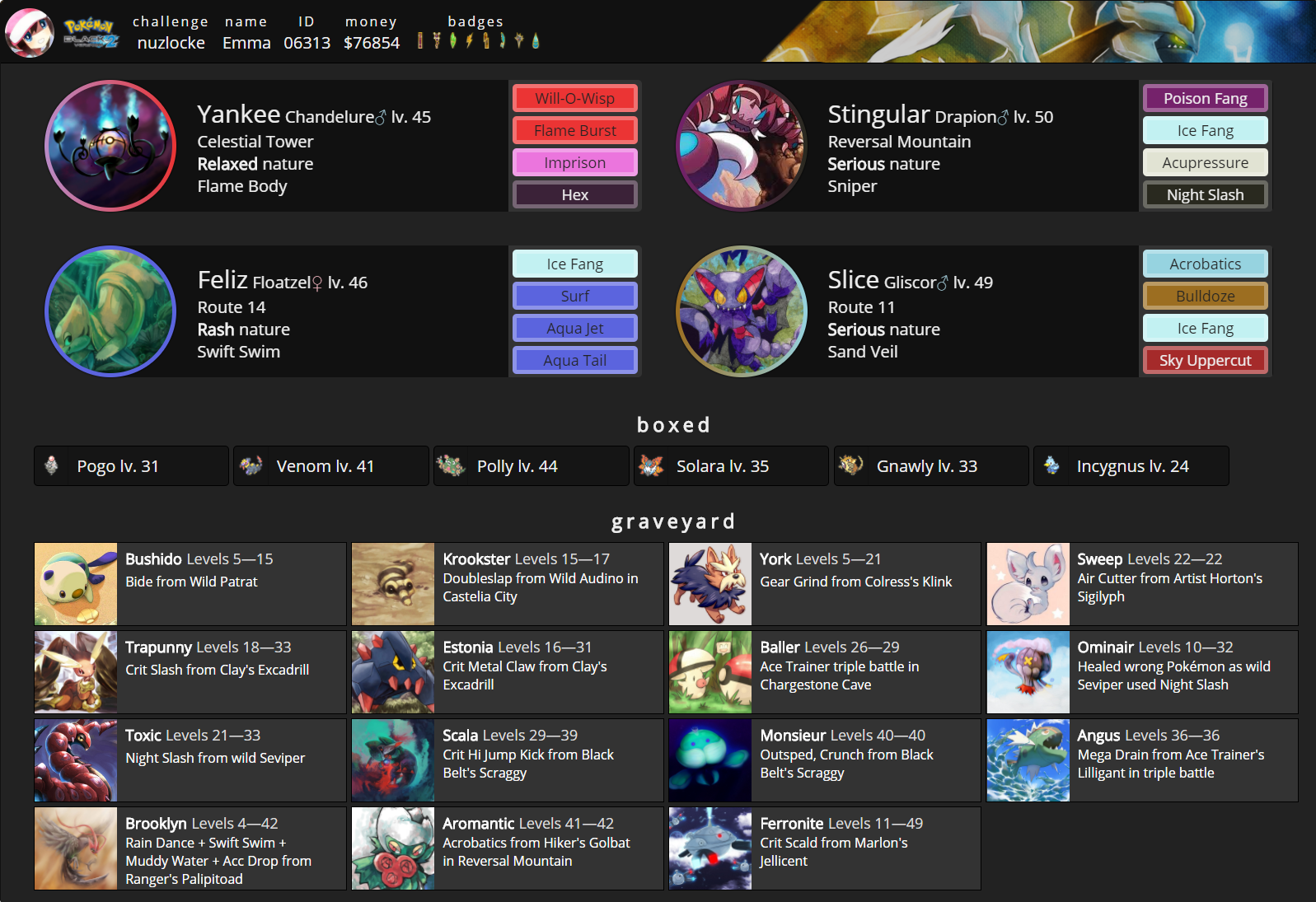Click Gnawly's sprite in the boxed row

[x=850, y=465]
